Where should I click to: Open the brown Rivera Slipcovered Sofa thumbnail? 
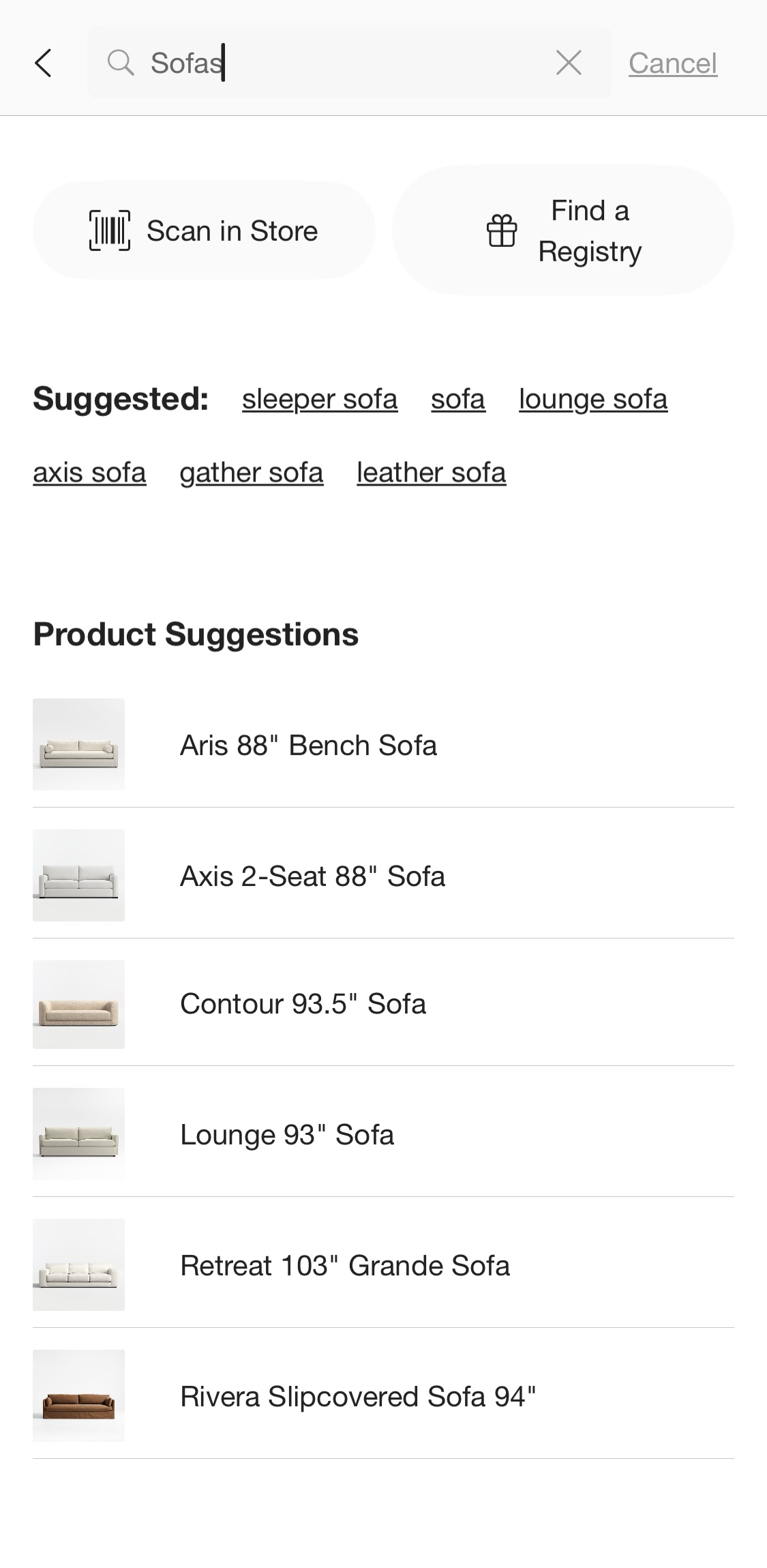point(79,1395)
